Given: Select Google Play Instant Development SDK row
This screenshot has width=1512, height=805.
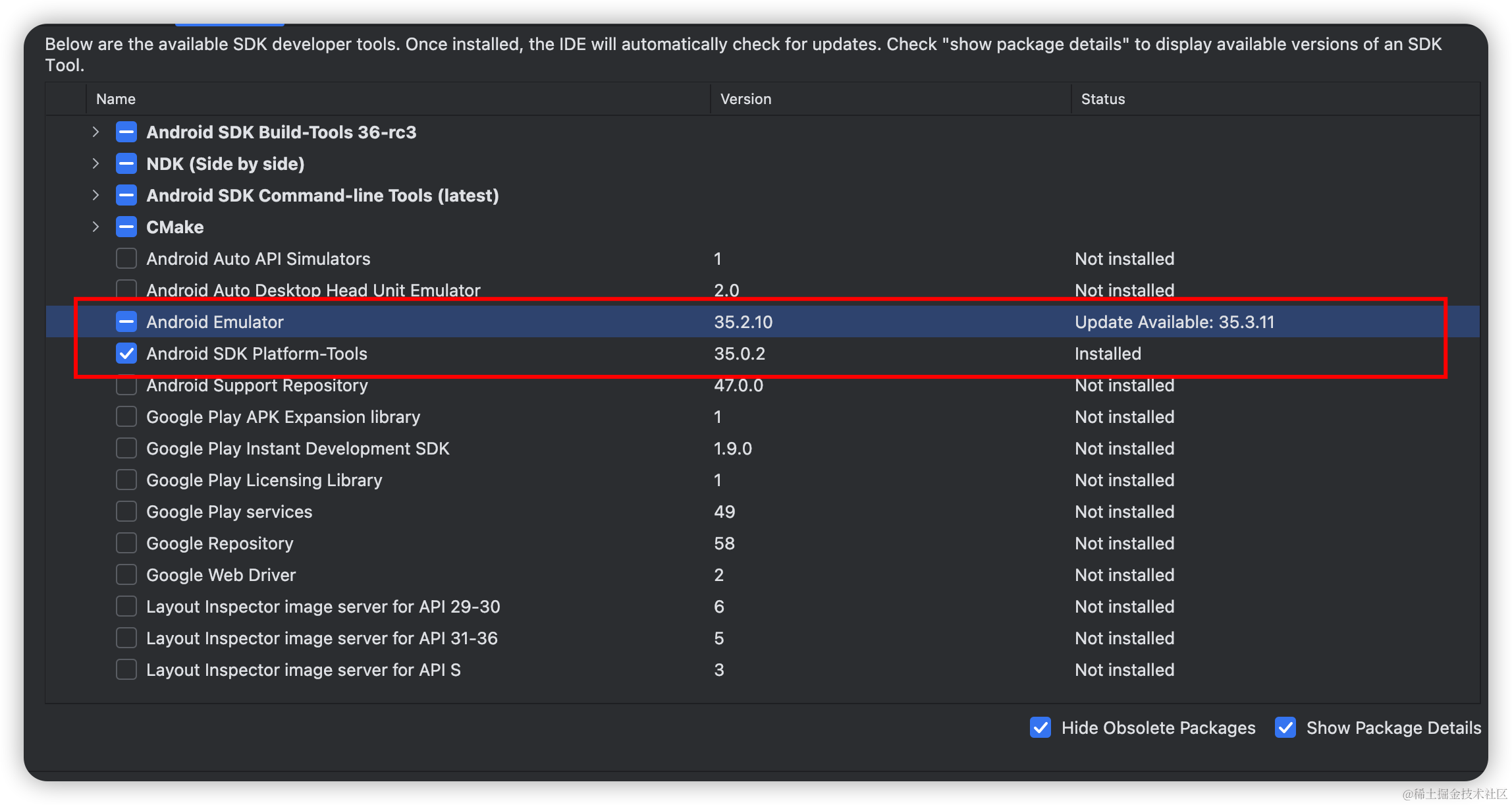Looking at the screenshot, I should click(298, 449).
